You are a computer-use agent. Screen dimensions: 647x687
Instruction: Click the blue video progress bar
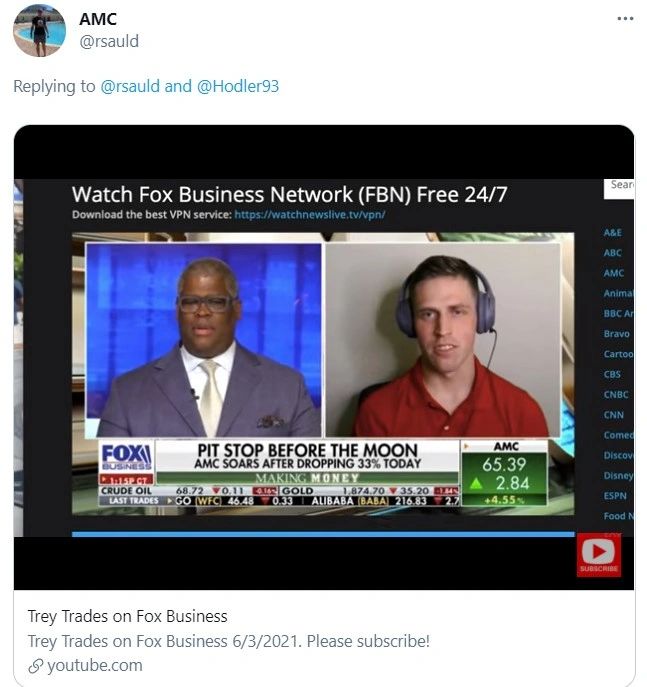323,534
